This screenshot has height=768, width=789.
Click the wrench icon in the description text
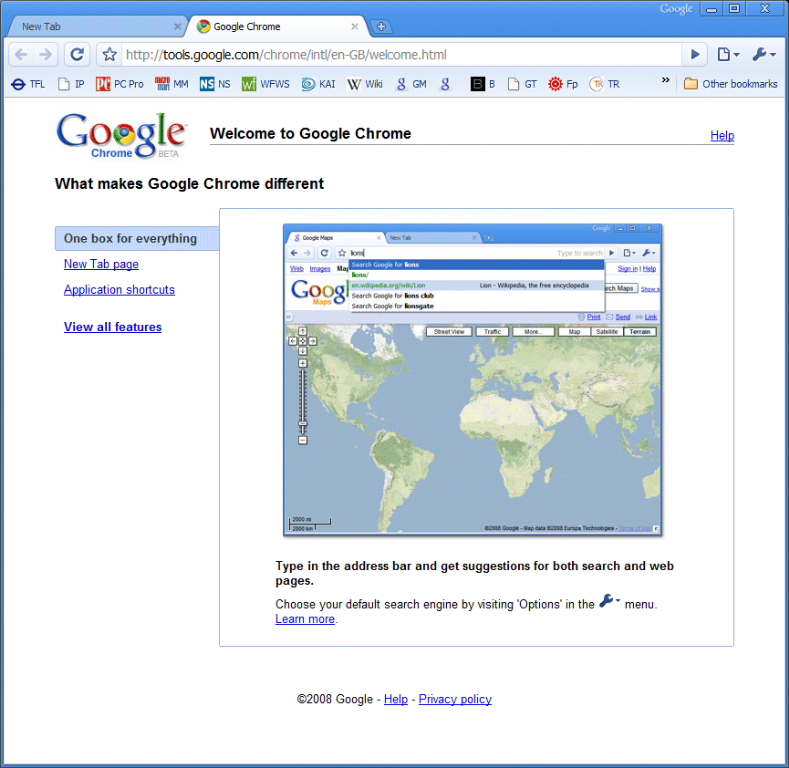(609, 601)
